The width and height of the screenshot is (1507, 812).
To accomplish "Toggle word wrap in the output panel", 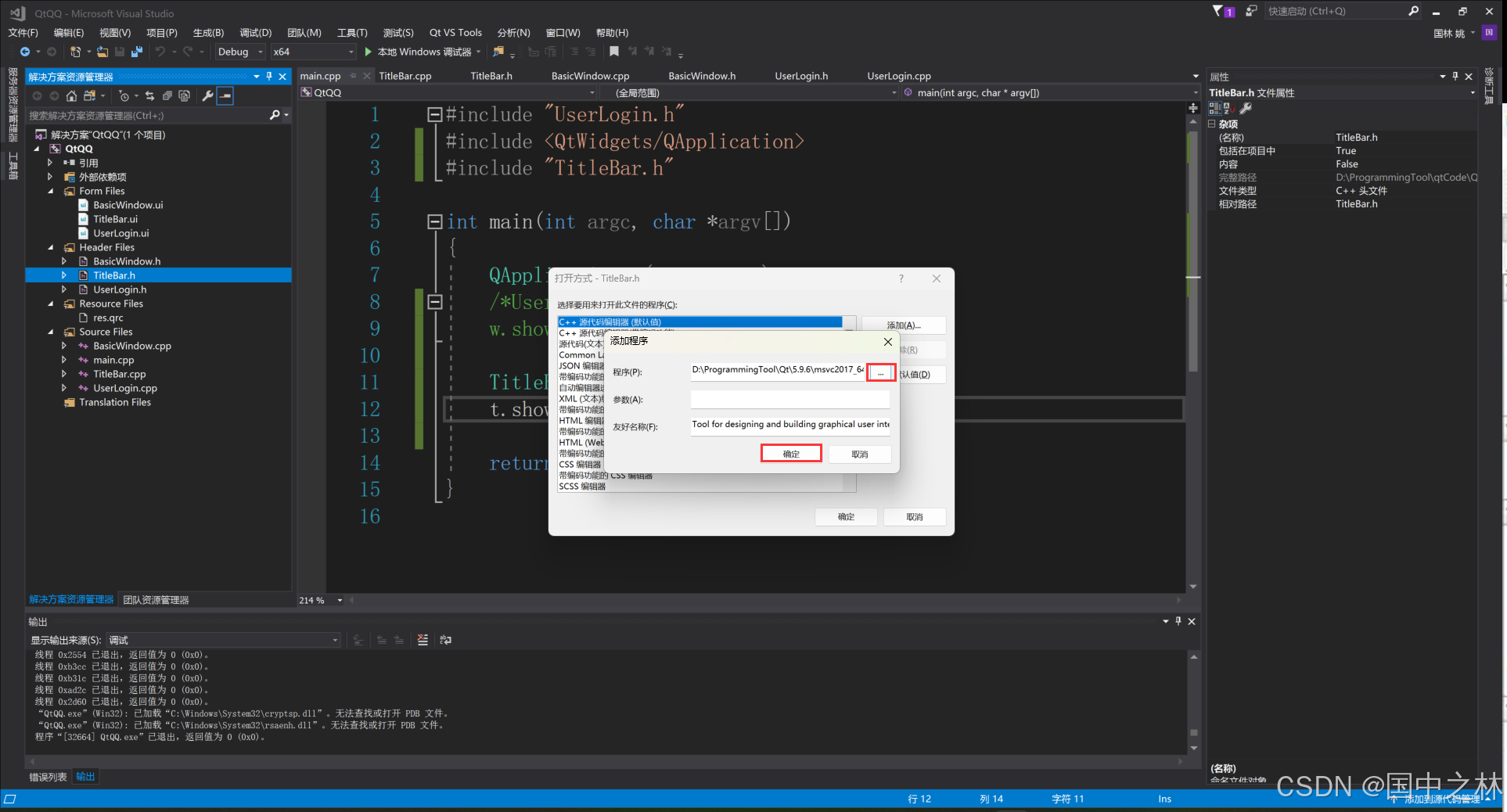I will 446,640.
